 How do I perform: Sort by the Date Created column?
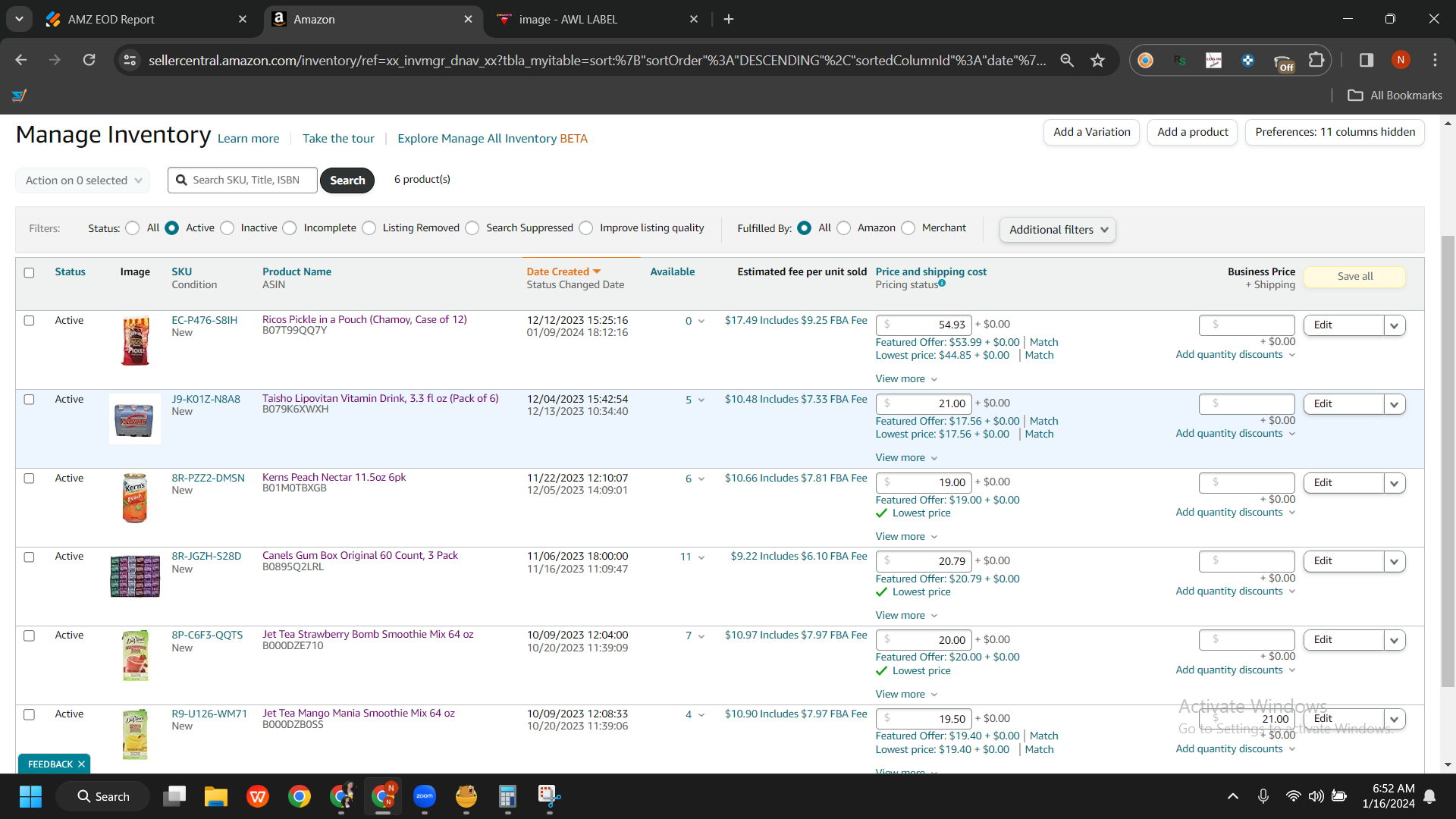(x=563, y=272)
